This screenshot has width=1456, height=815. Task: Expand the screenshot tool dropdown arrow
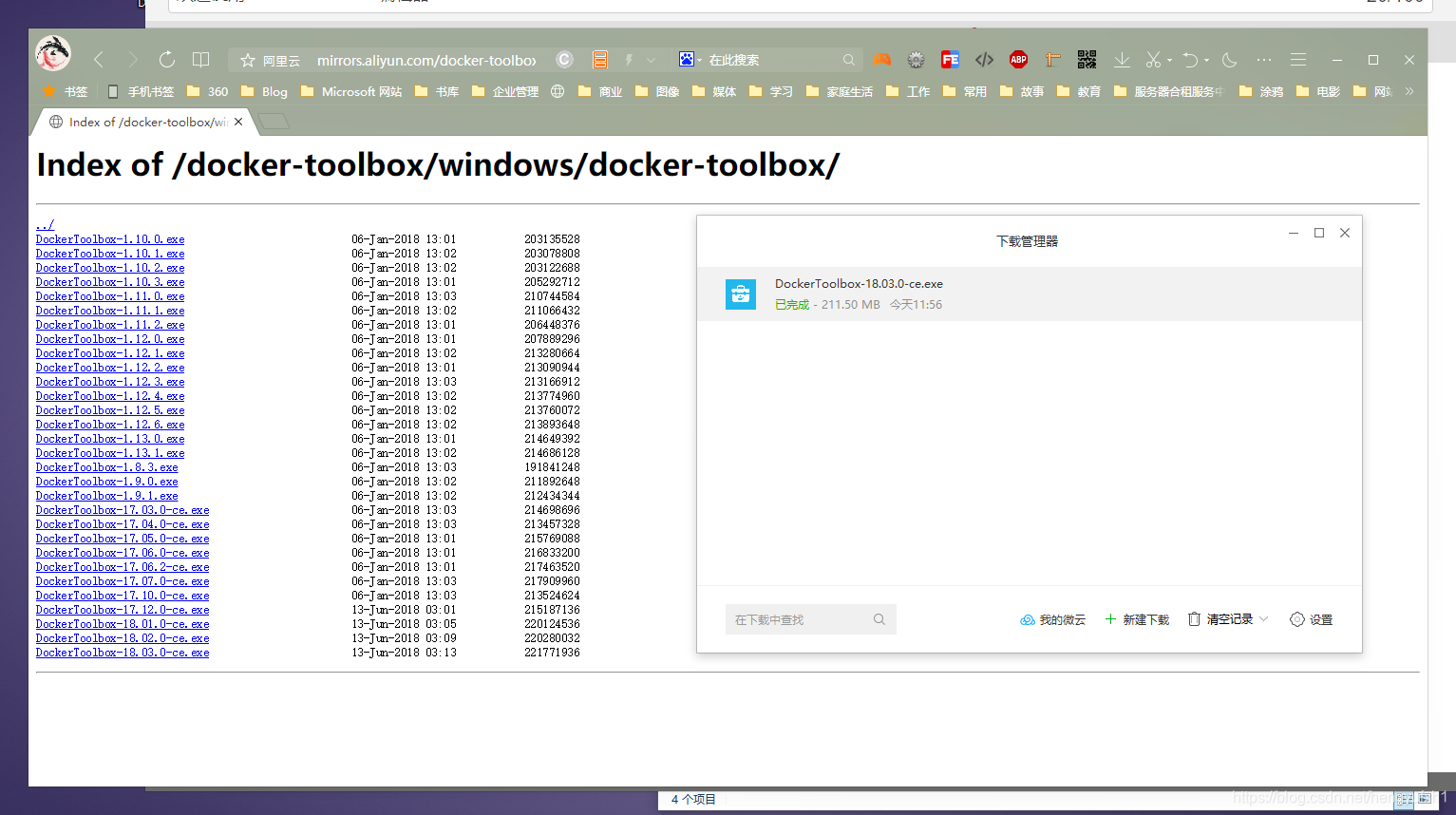[x=1169, y=60]
